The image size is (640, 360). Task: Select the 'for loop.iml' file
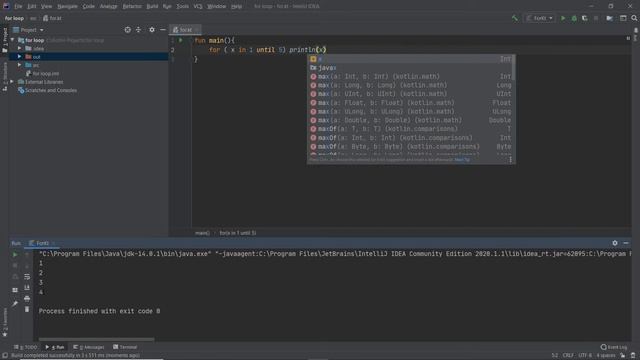[45, 73]
